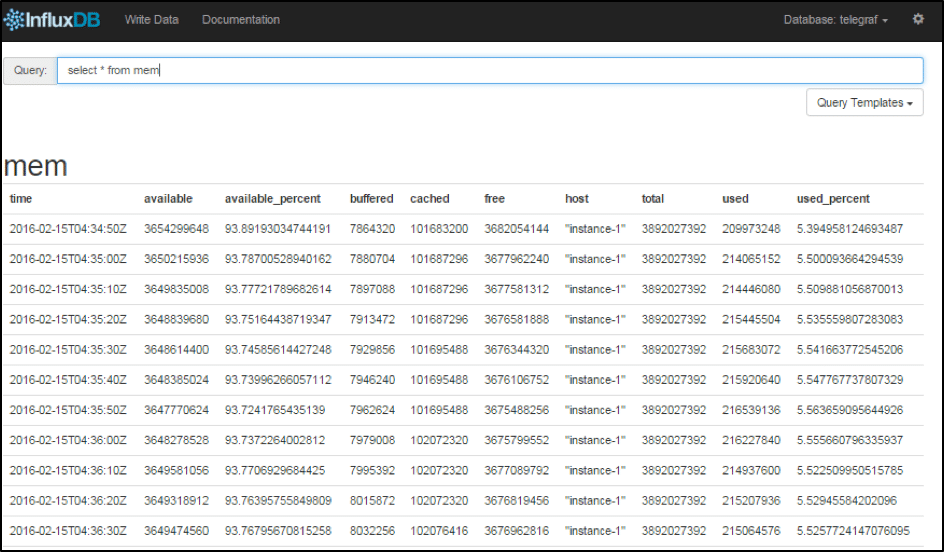This screenshot has height=552, width=944.
Task: Click the total column header
Action: click(653, 199)
